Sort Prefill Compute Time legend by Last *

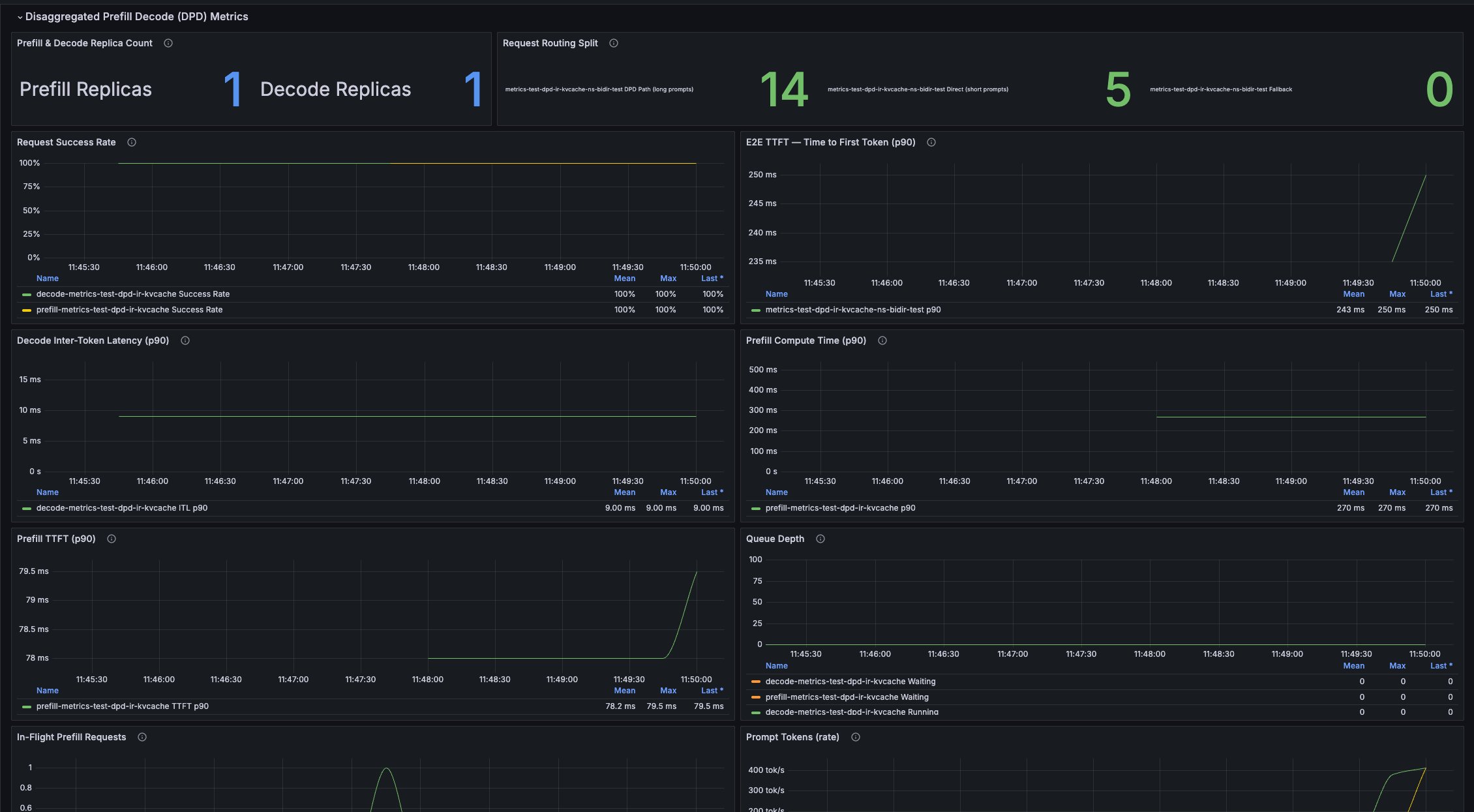point(1441,492)
